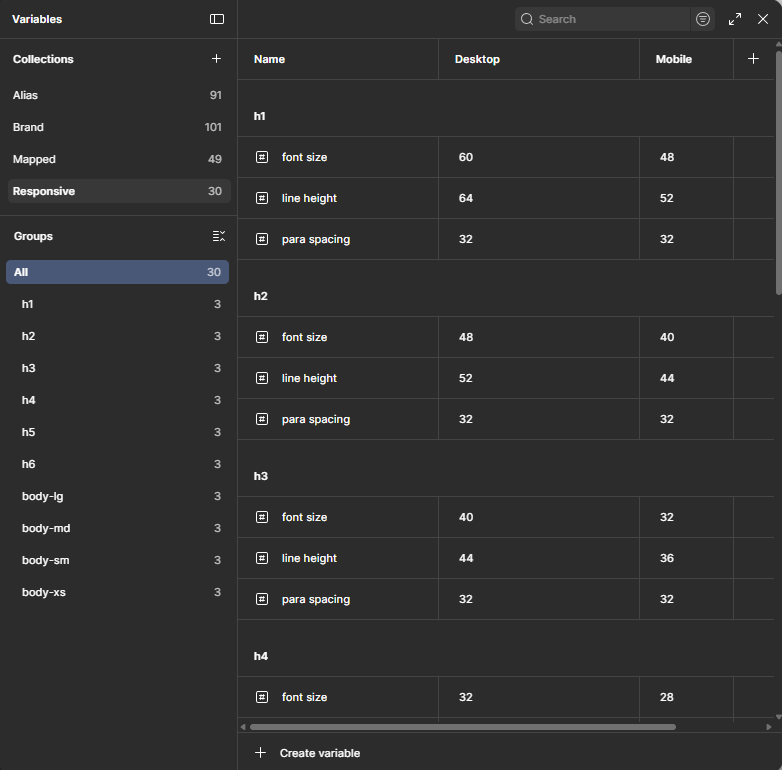Open the Brand collection
782x770 pixels.
tap(119, 127)
